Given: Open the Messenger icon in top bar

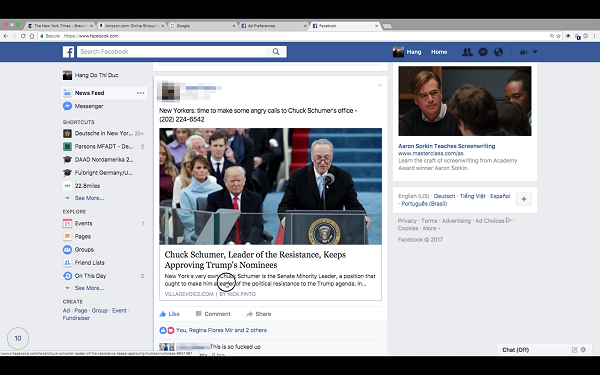Looking at the screenshot, I should pos(483,52).
